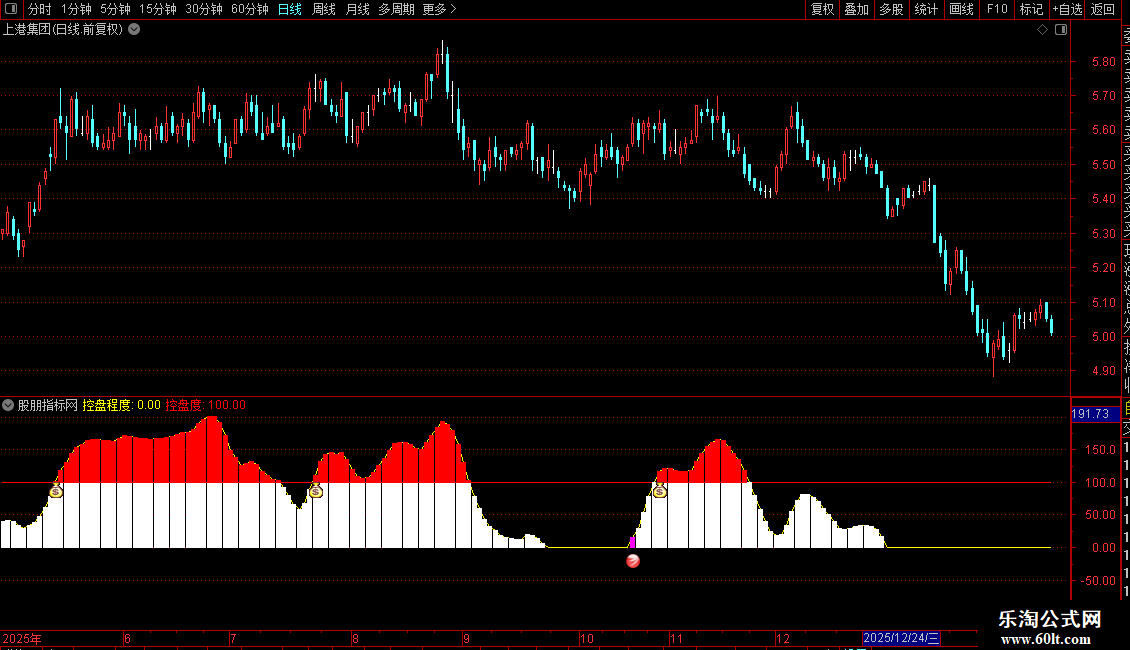The width and height of the screenshot is (1130, 650).
Task: Click the 5.80 price axis label
Action: tap(1103, 62)
